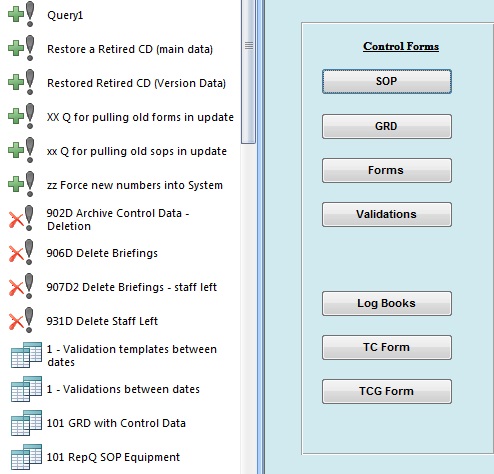Select 907D2 Delete Briefings - staff left

point(132,287)
